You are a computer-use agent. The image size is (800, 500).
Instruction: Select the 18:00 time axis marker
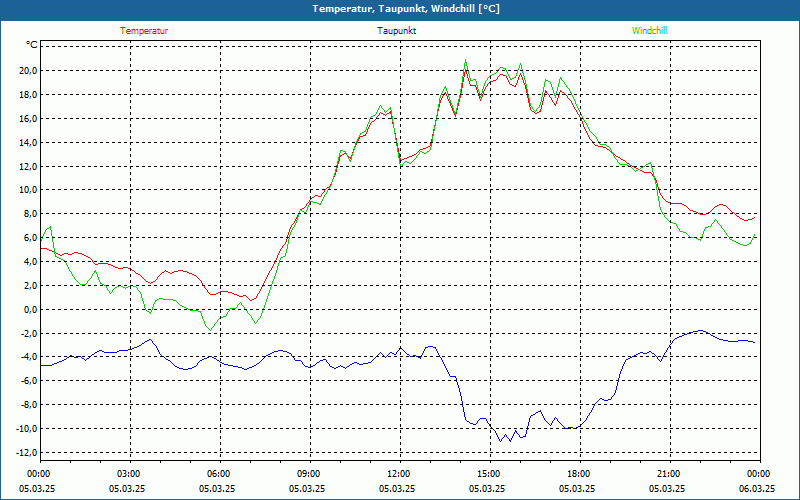(x=579, y=473)
